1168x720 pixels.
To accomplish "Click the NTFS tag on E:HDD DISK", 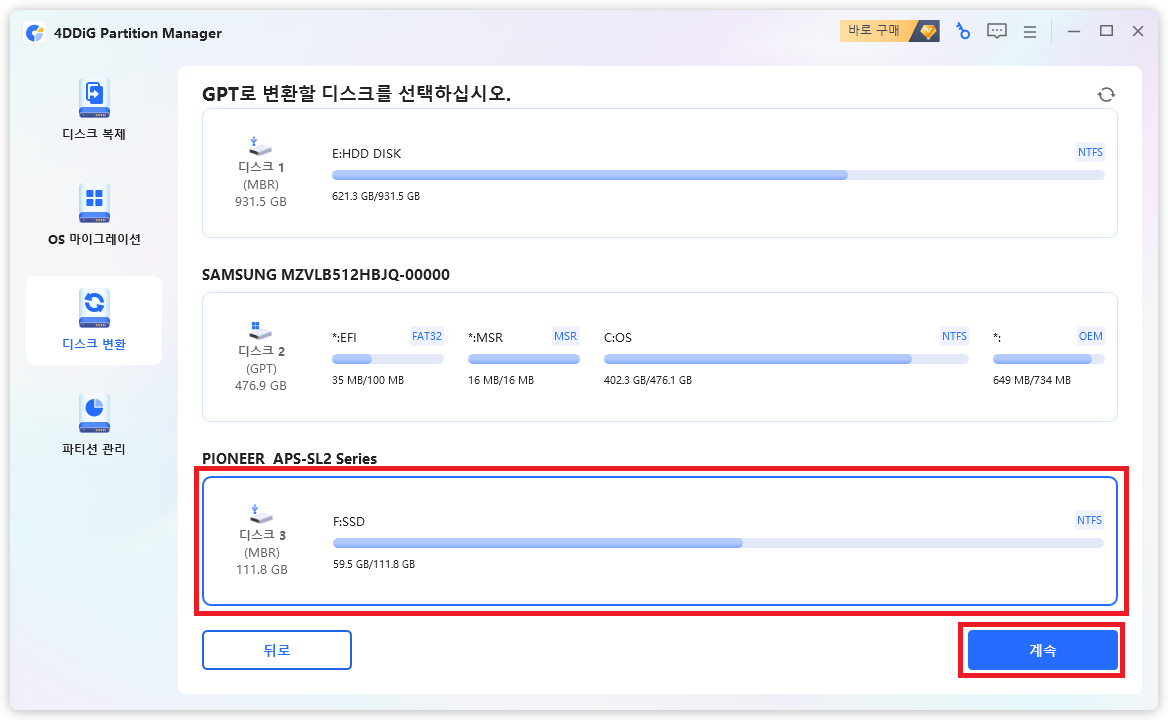I will [x=1090, y=152].
